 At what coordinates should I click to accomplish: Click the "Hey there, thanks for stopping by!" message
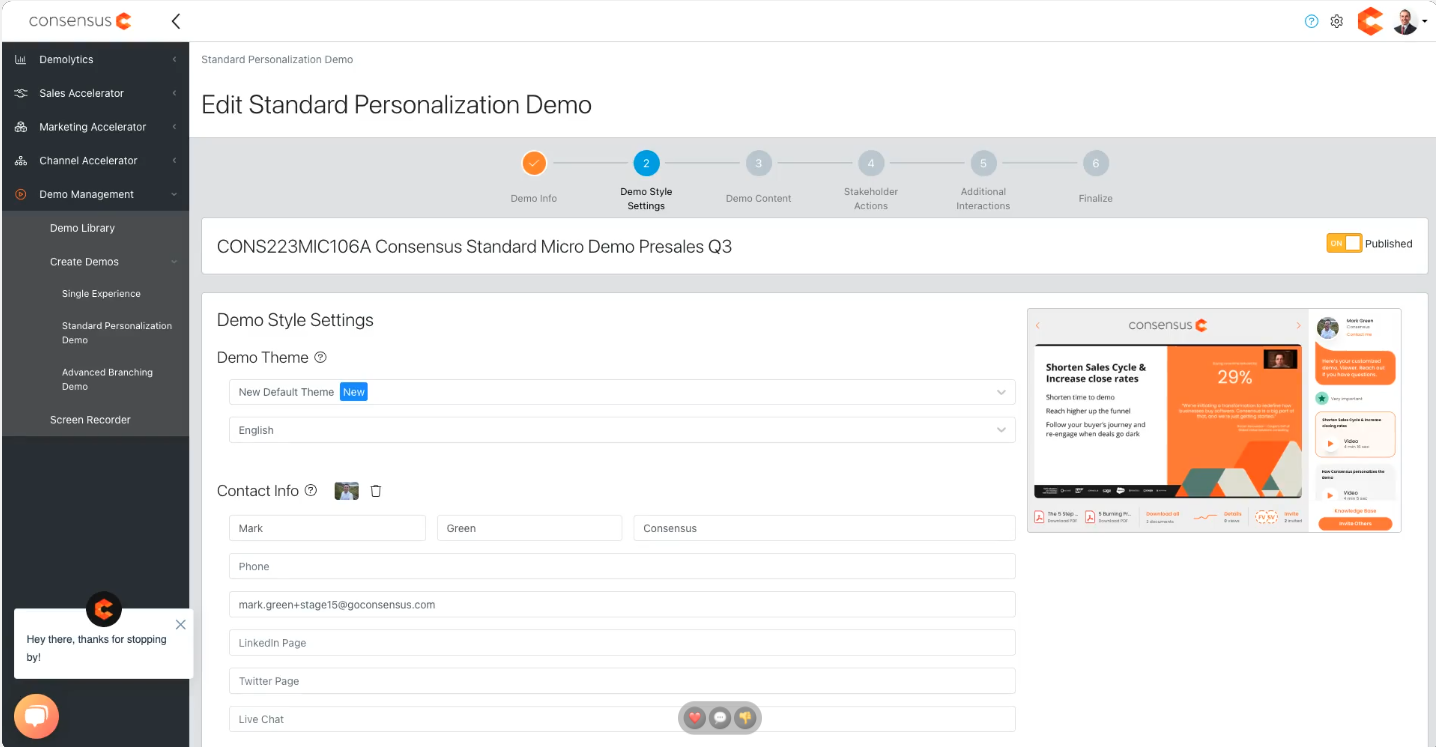[x=97, y=648]
